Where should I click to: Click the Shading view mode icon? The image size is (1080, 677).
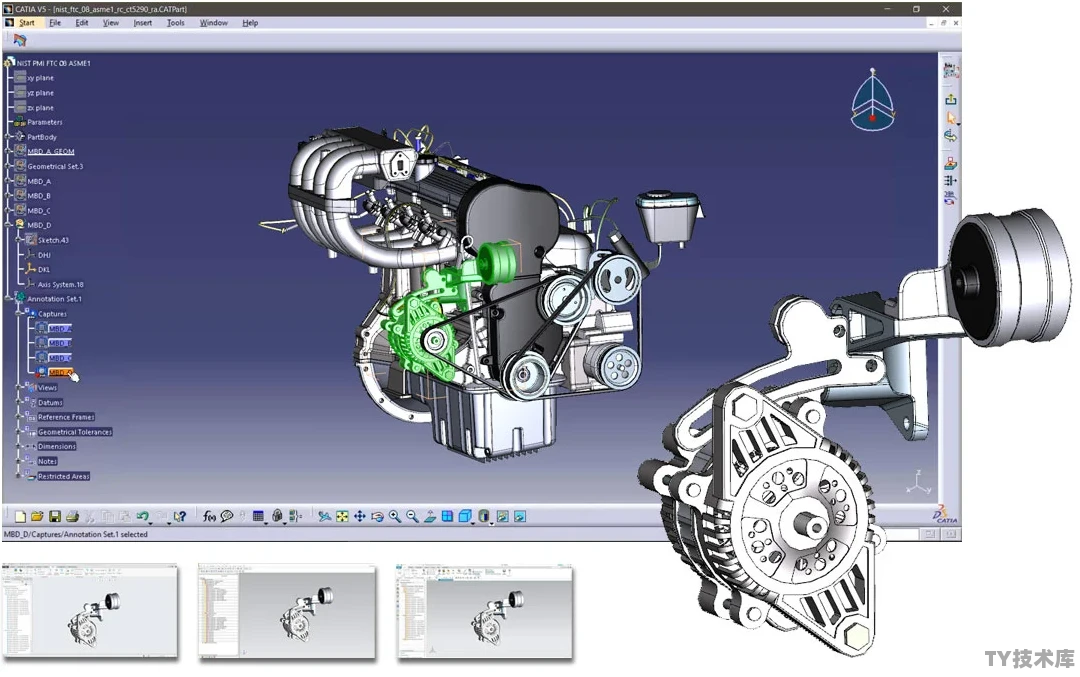pos(484,516)
